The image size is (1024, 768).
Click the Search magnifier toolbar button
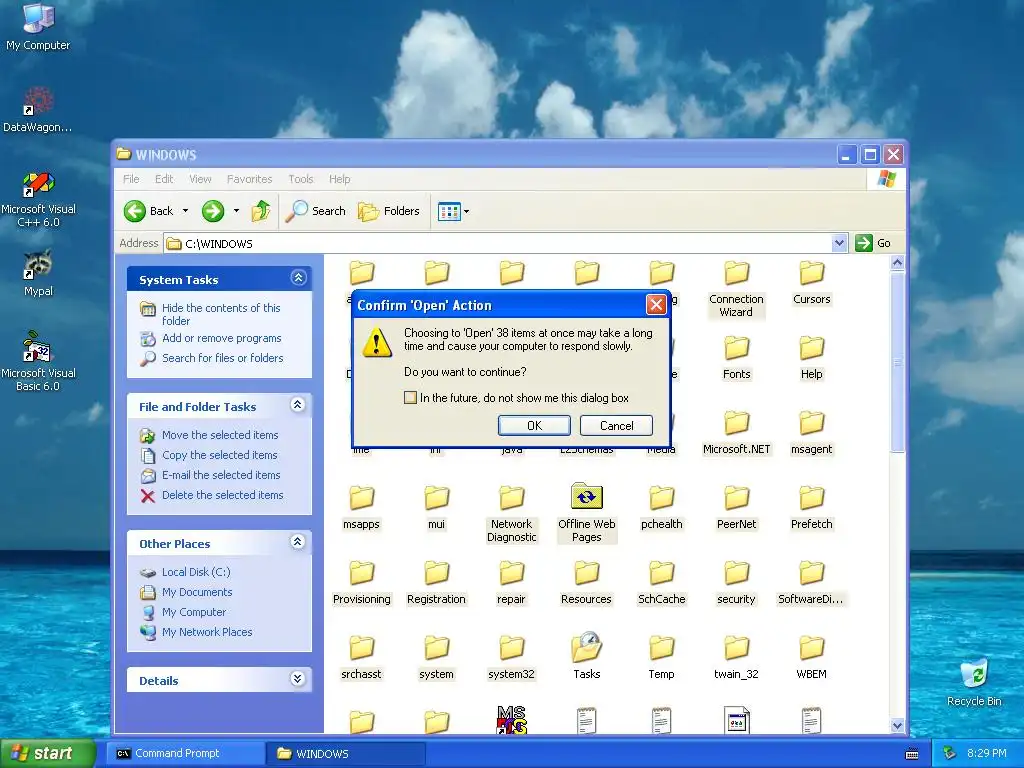(316, 211)
